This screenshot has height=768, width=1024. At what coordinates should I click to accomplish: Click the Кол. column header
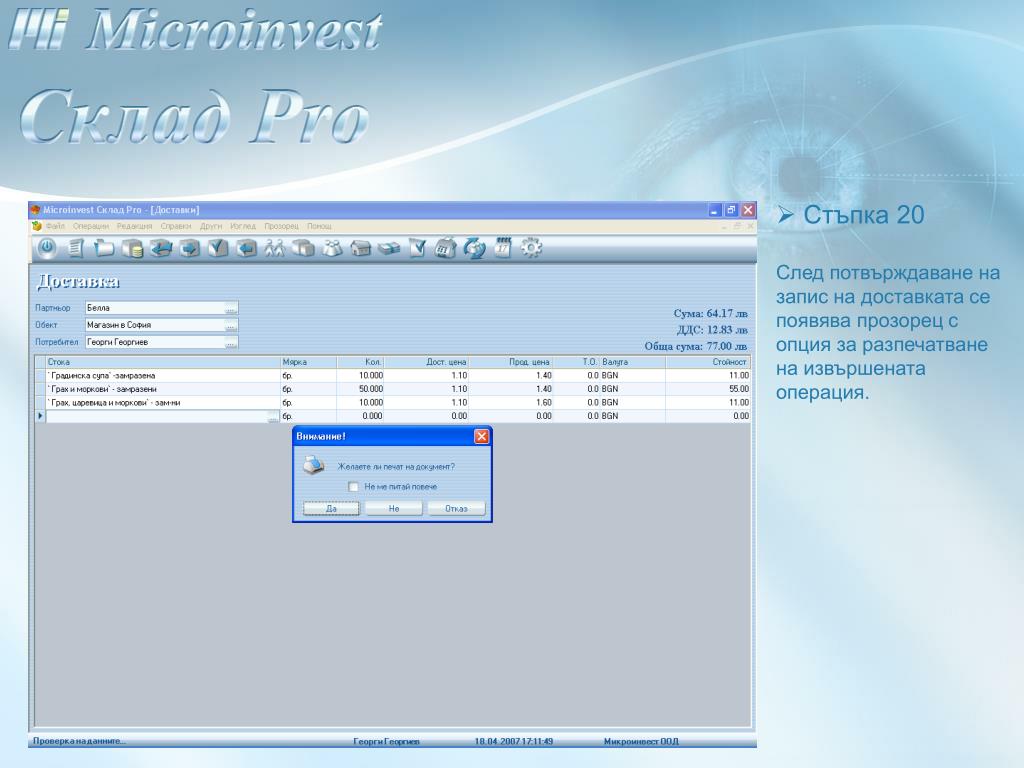click(360, 362)
